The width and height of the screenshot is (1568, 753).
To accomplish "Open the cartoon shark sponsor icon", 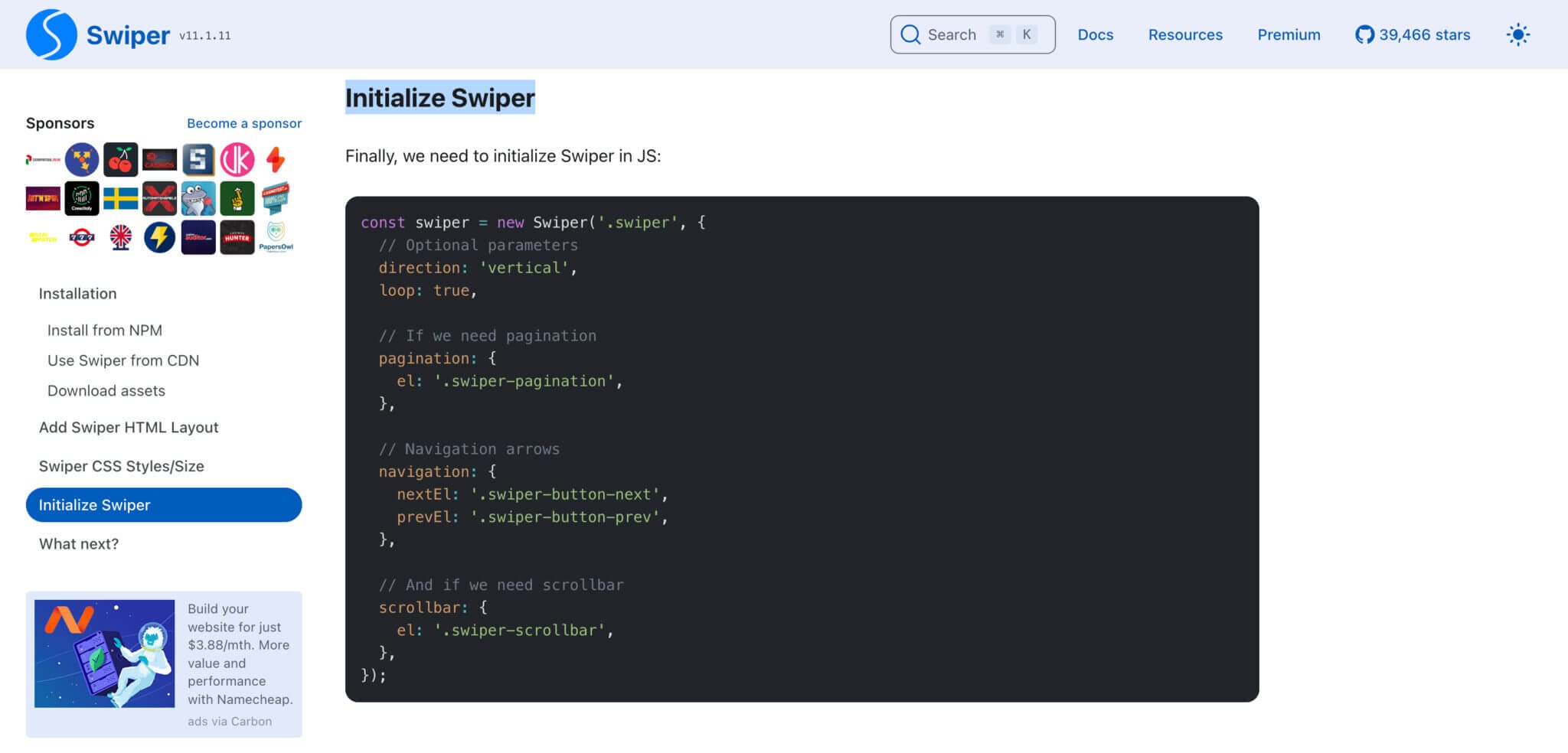I will click(x=198, y=199).
